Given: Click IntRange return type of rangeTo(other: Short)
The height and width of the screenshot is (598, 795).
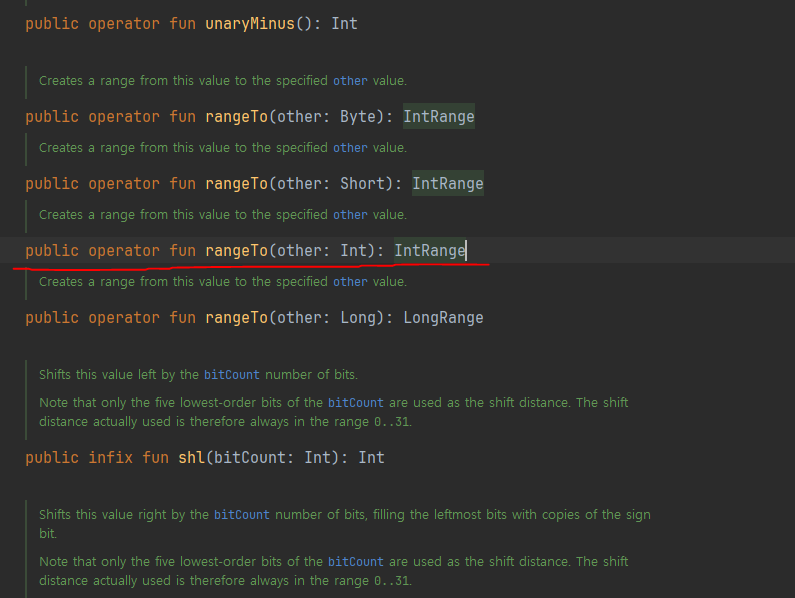Looking at the screenshot, I should tap(448, 184).
